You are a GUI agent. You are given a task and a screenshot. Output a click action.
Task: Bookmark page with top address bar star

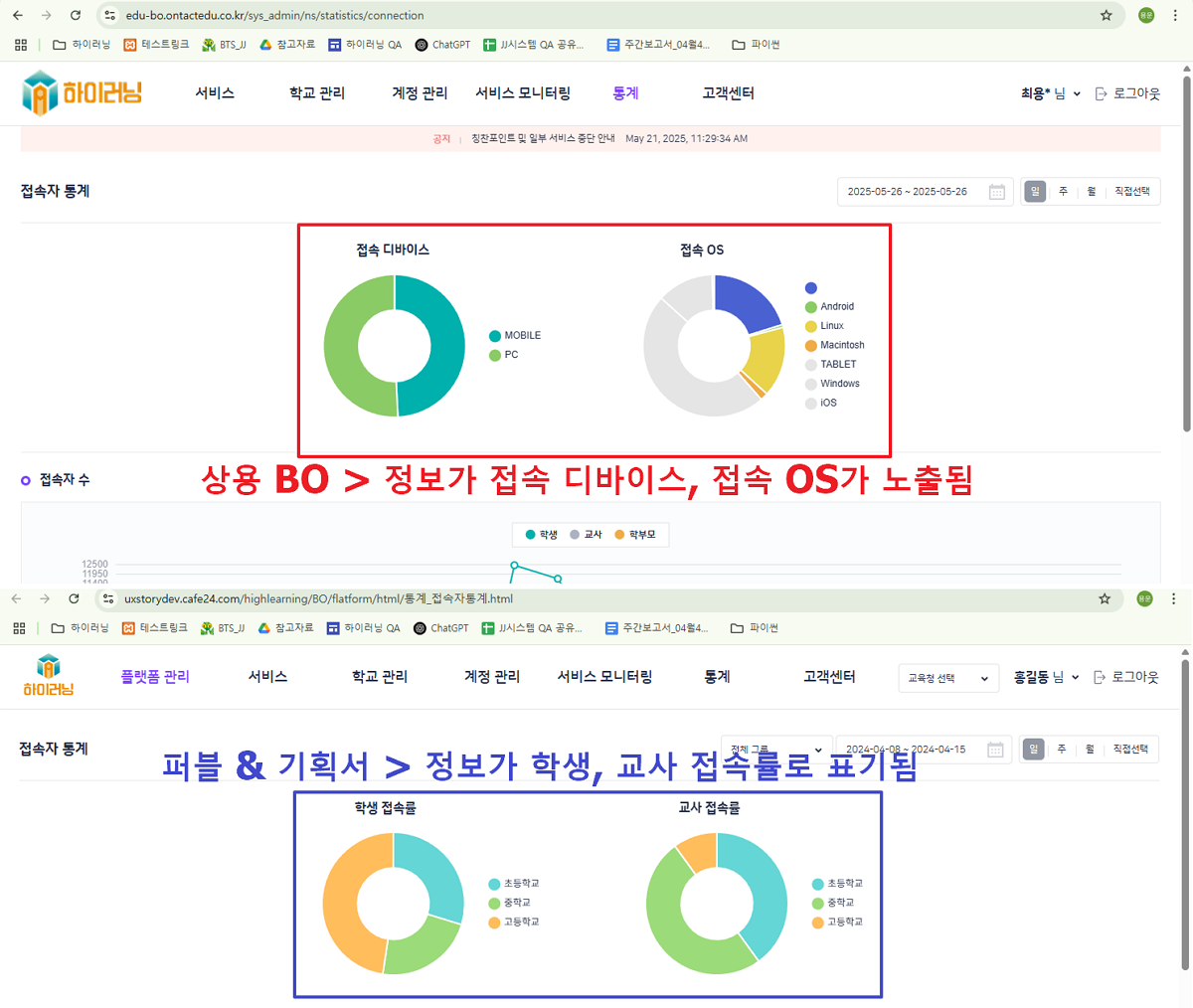(1106, 15)
